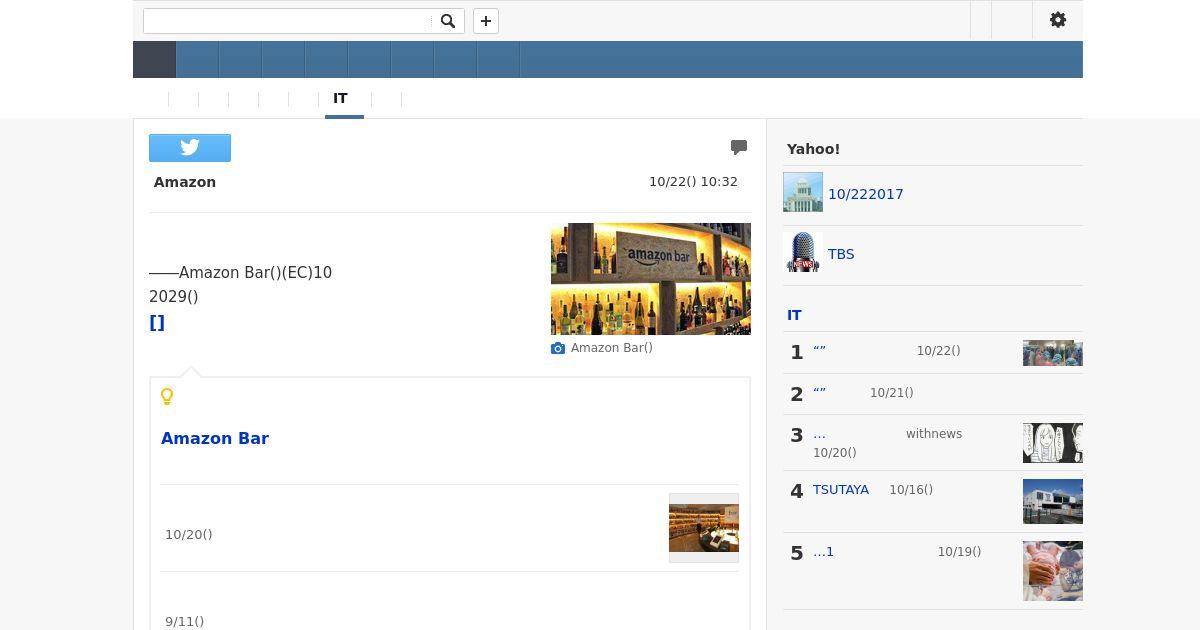
Task: Open the 10/222017 Yahoo! news link
Action: (x=866, y=194)
